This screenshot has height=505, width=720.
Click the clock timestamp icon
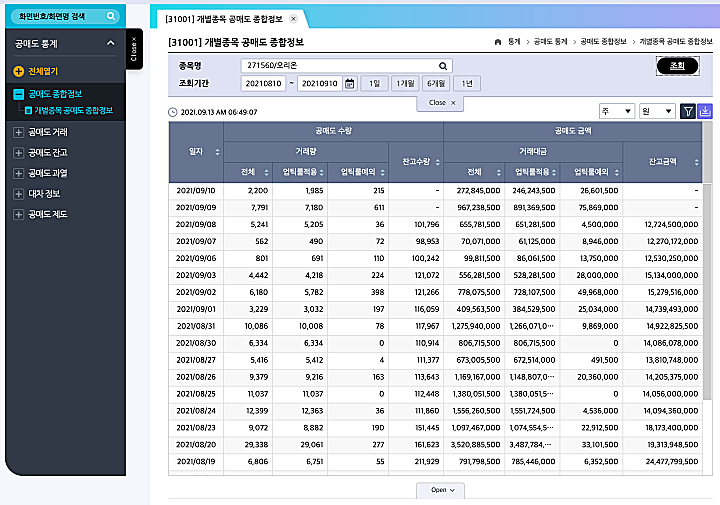pyautogui.click(x=173, y=112)
